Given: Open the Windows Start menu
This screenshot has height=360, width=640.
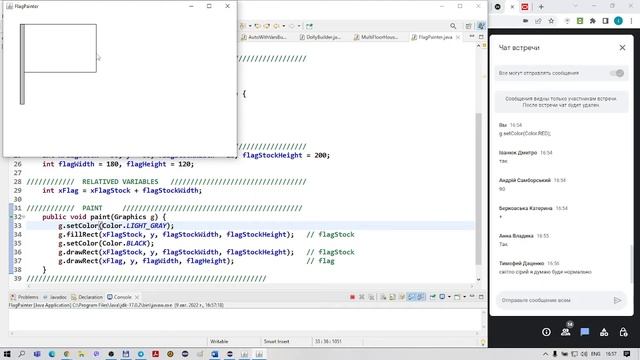Looking at the screenshot, I should pyautogui.click(x=7, y=354).
